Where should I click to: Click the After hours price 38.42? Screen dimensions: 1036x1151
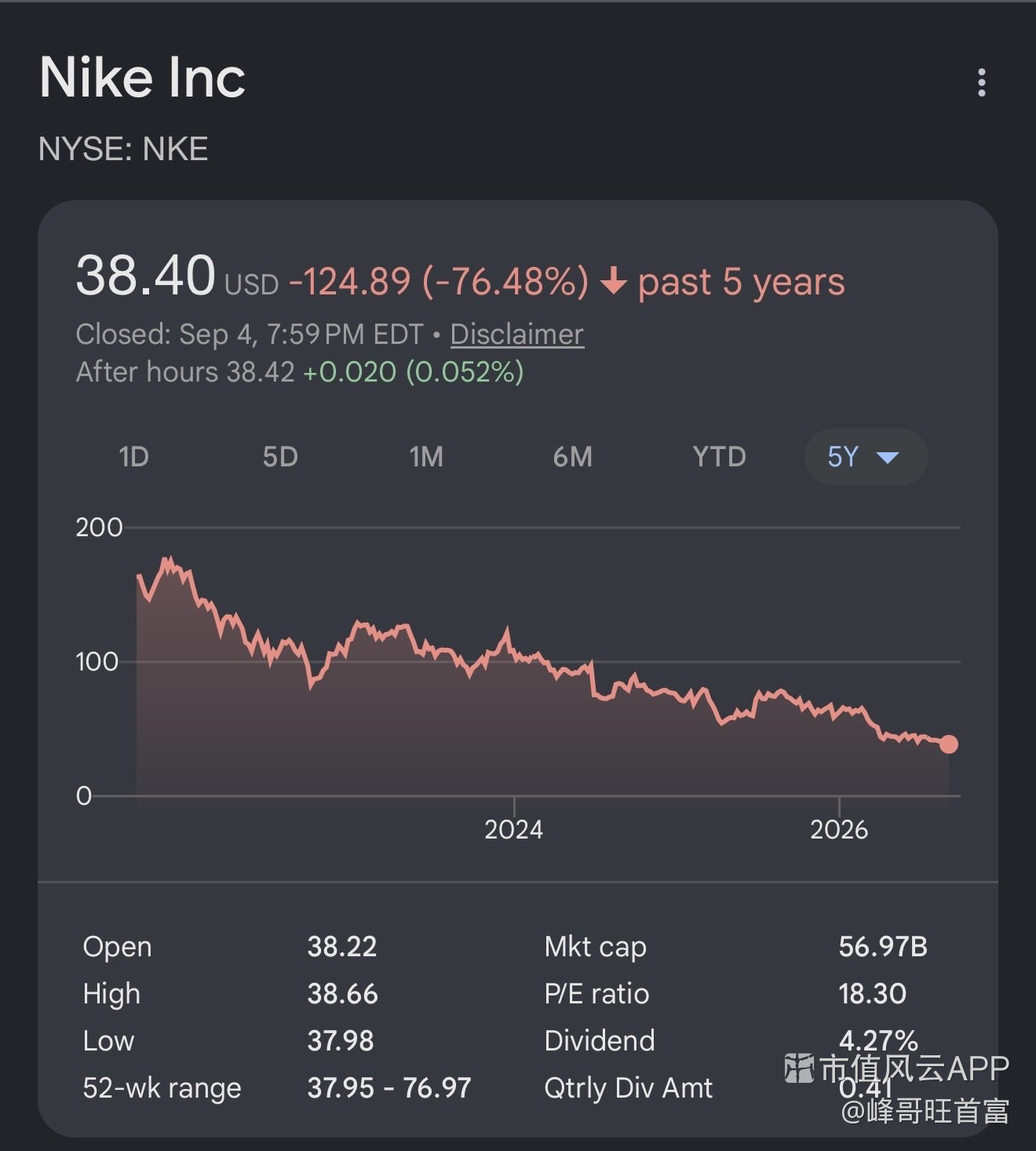point(261,372)
